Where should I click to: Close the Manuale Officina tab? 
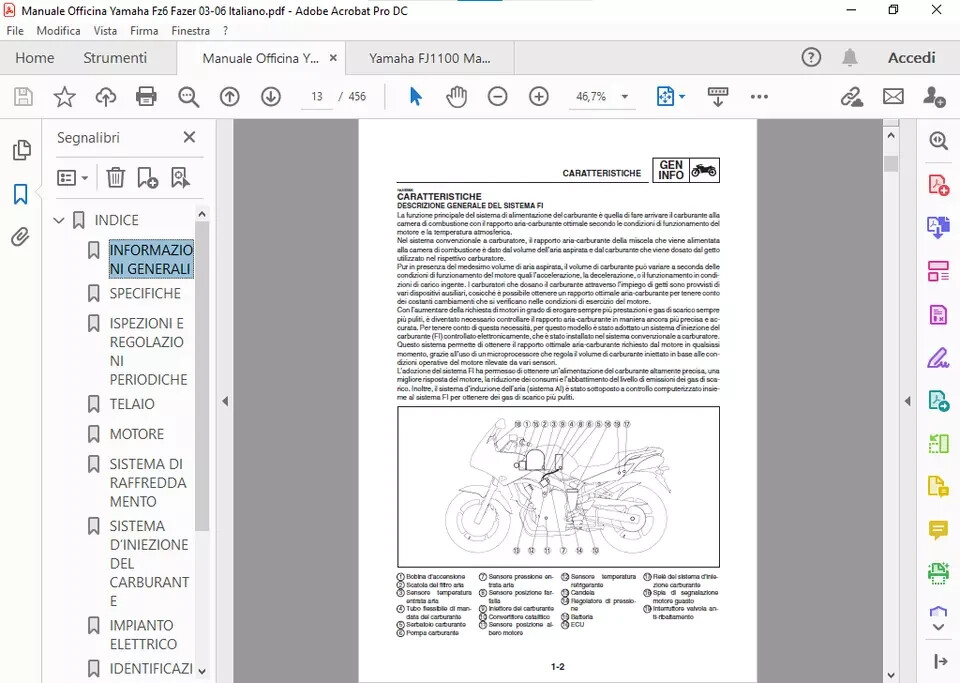[333, 58]
